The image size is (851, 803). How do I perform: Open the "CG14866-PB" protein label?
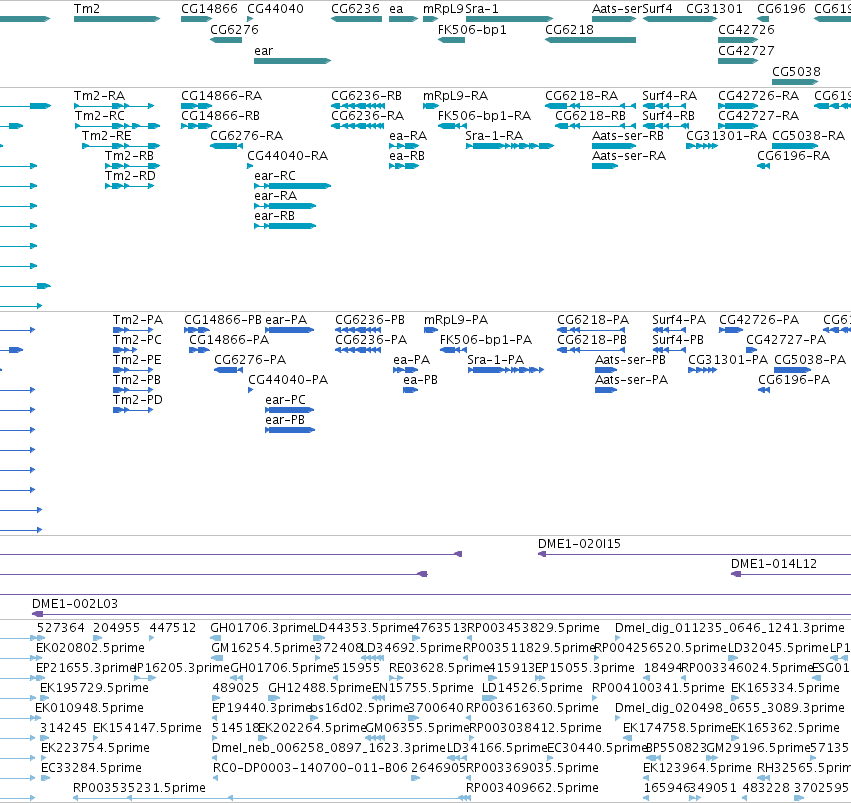(x=223, y=320)
